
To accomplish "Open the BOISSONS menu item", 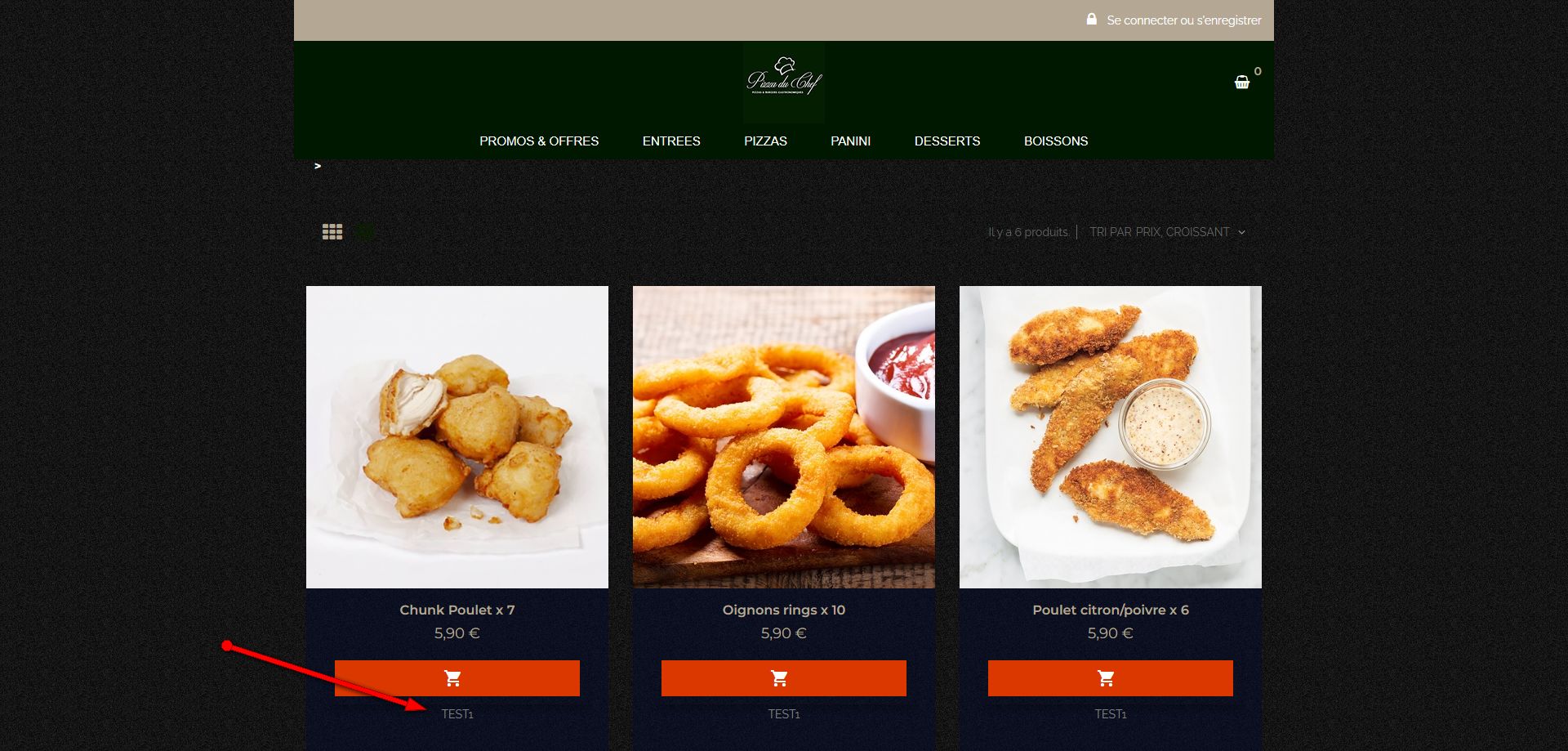I will point(1056,141).
